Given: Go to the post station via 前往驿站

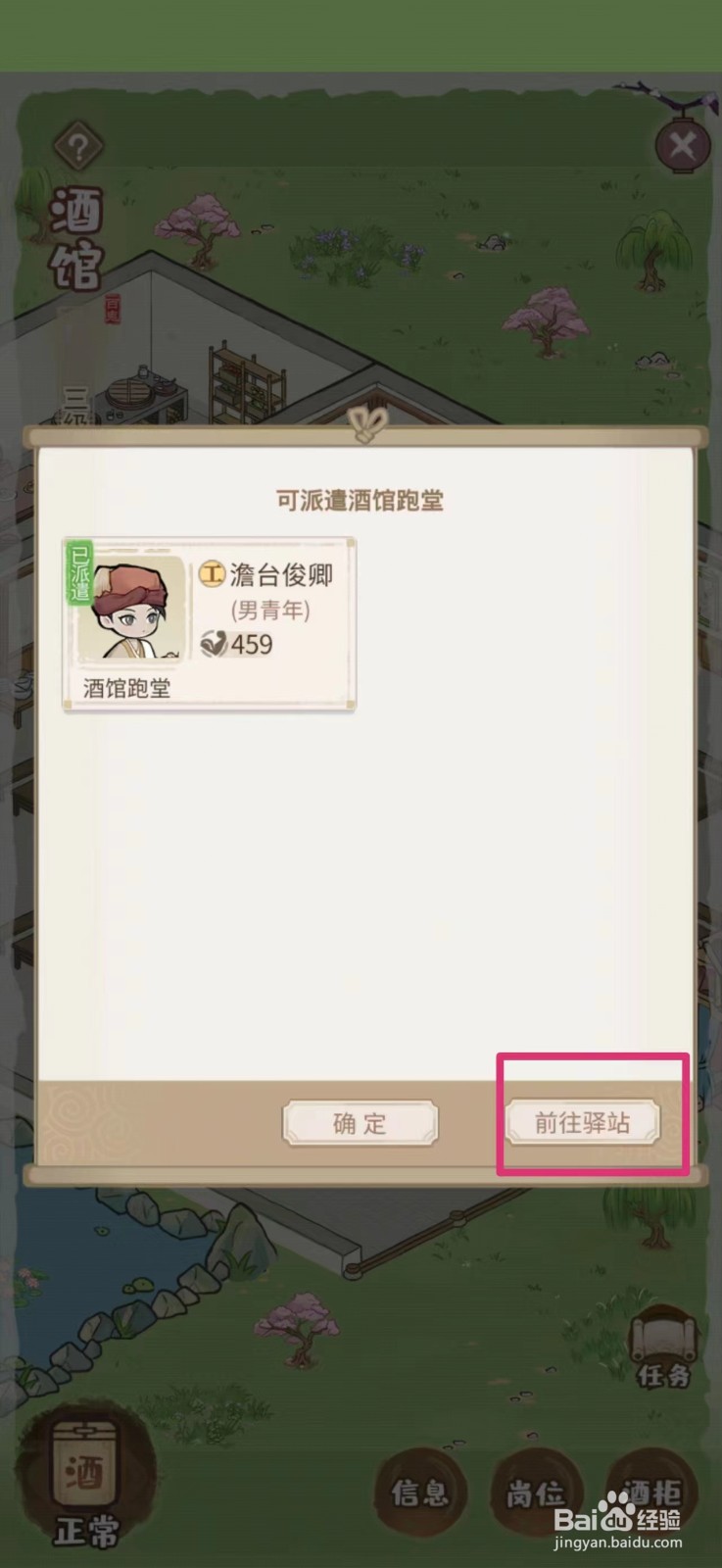Looking at the screenshot, I should (x=582, y=1123).
